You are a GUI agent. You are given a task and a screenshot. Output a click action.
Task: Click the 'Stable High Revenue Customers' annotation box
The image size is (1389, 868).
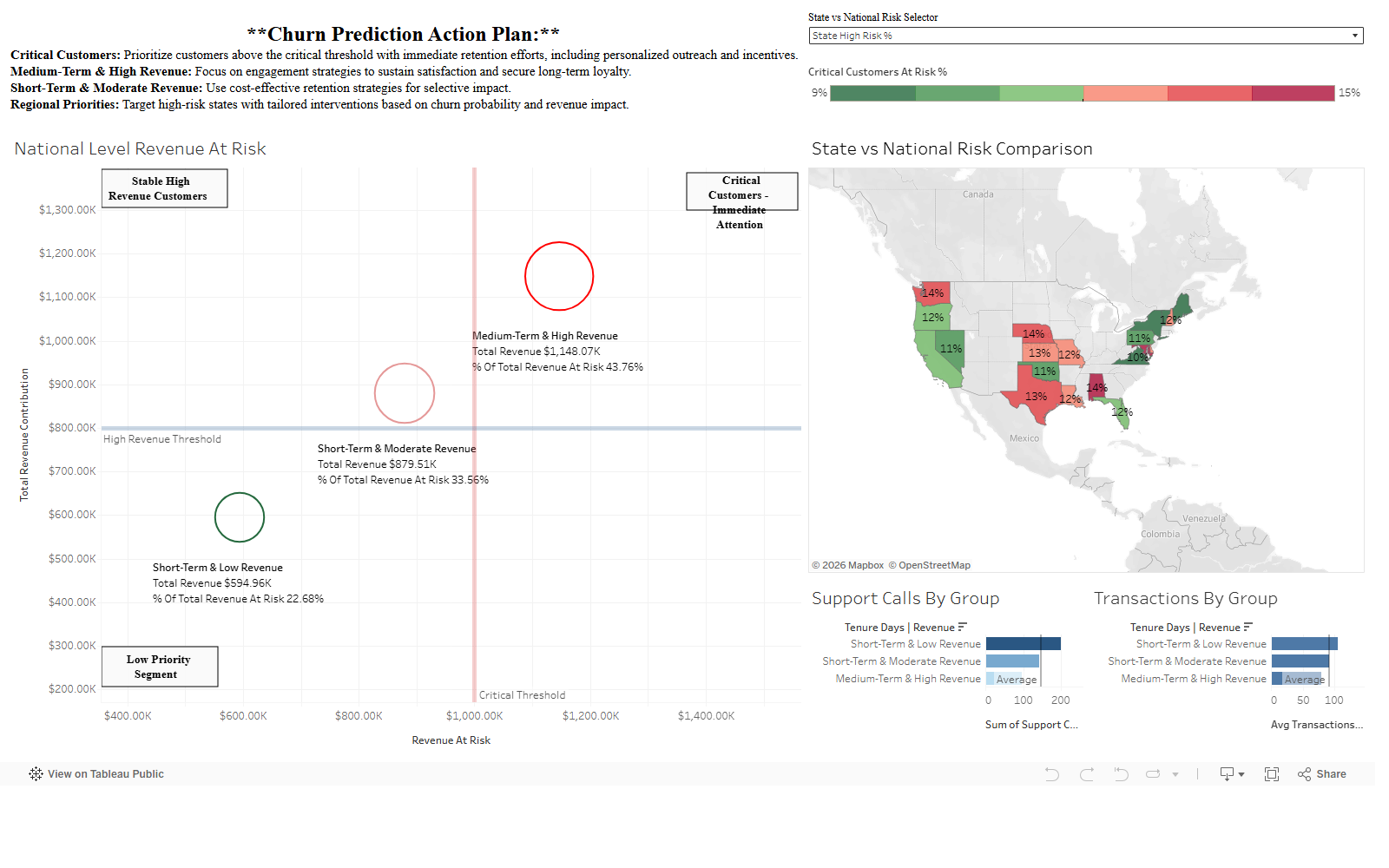[x=165, y=188]
